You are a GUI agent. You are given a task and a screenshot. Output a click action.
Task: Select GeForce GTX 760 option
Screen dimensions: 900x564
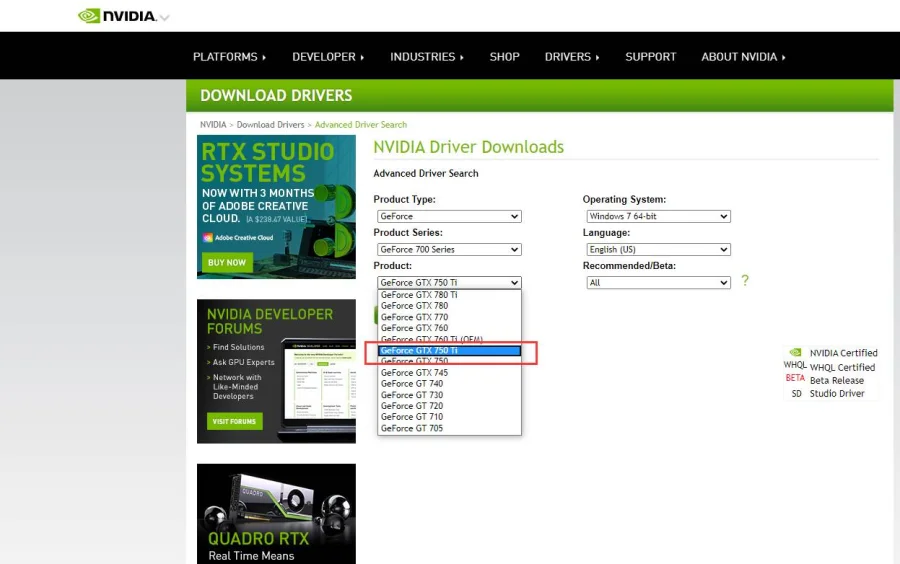point(449,328)
